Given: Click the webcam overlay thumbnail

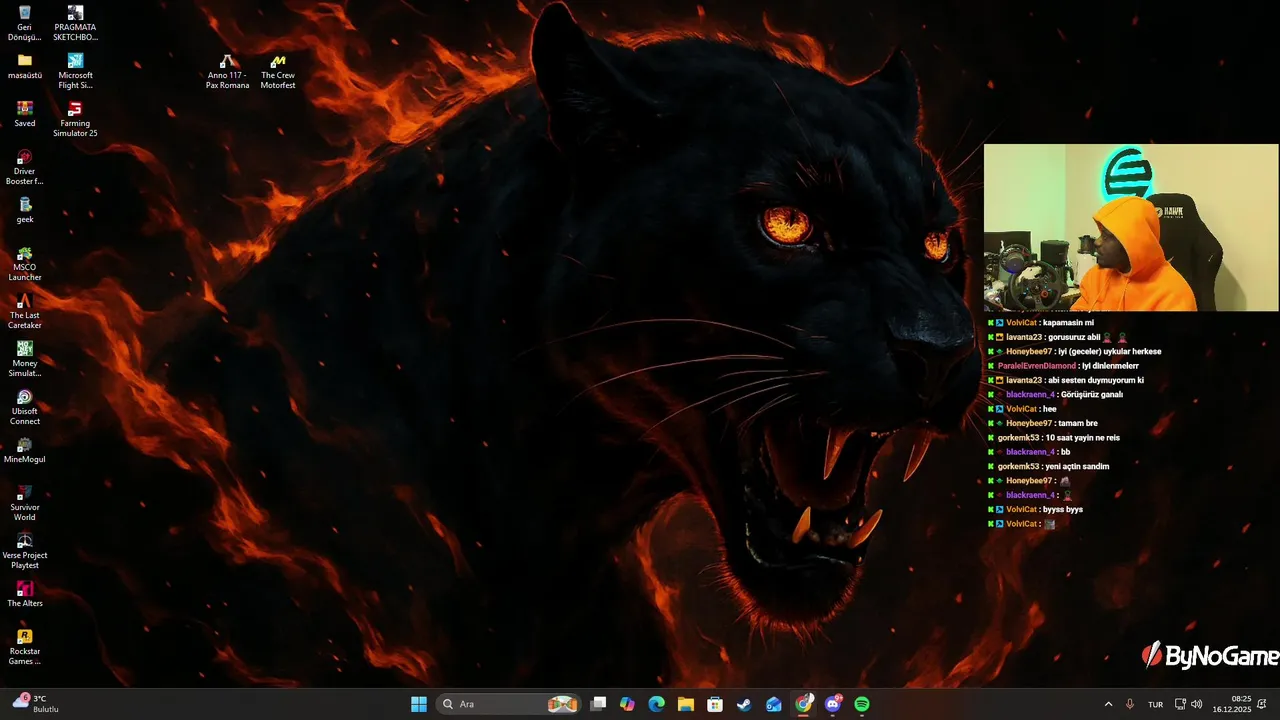Looking at the screenshot, I should [1131, 228].
